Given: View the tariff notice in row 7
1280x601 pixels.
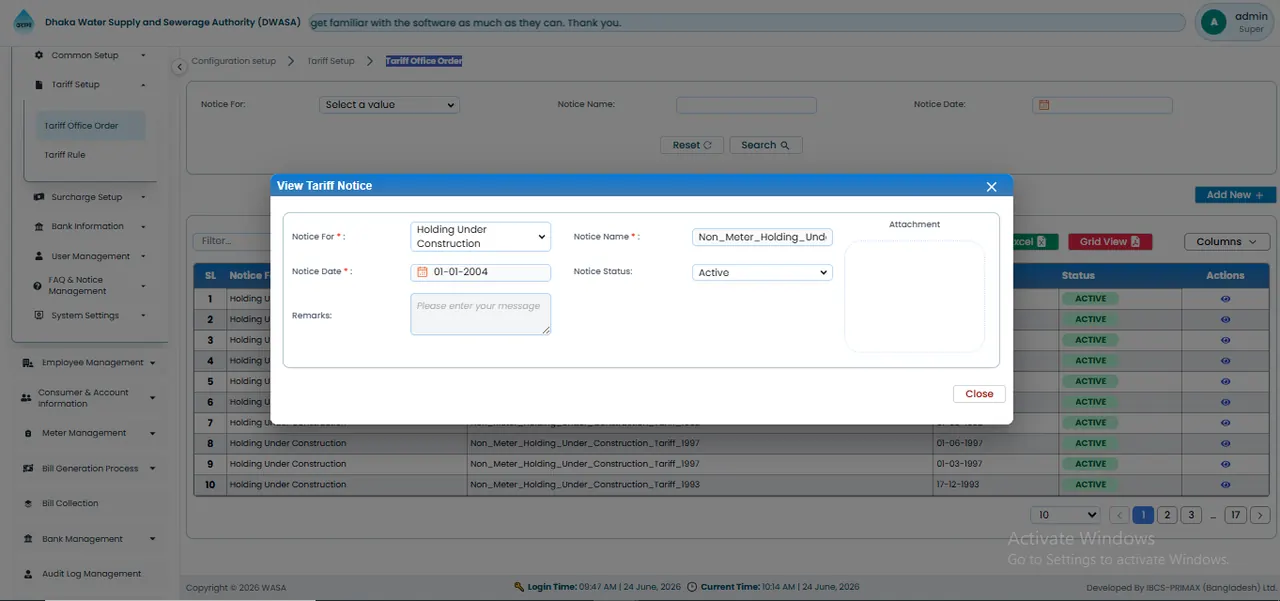Looking at the screenshot, I should click(x=1225, y=423).
